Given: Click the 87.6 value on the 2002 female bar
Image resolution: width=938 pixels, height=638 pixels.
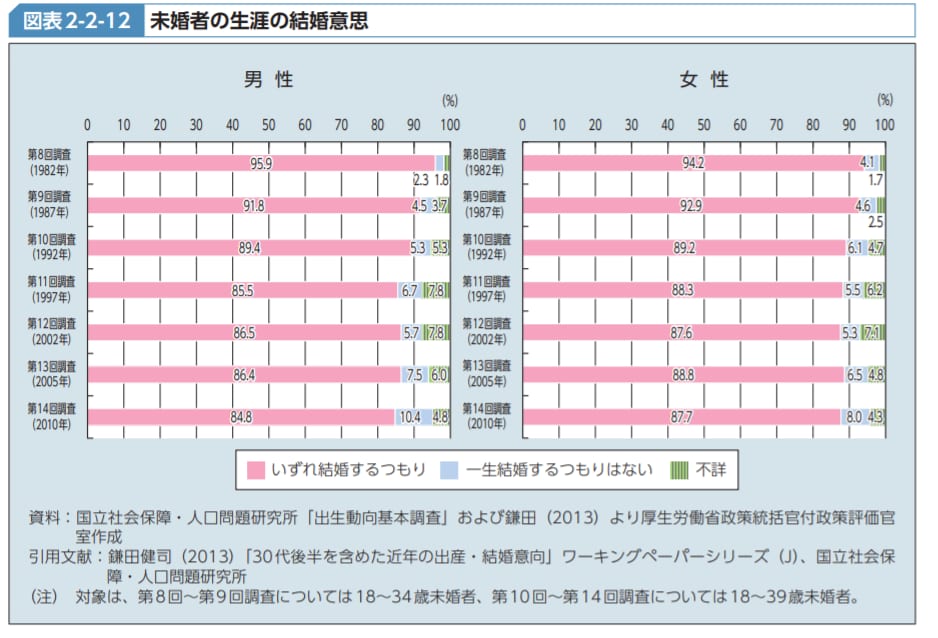Looking at the screenshot, I should (681, 332).
